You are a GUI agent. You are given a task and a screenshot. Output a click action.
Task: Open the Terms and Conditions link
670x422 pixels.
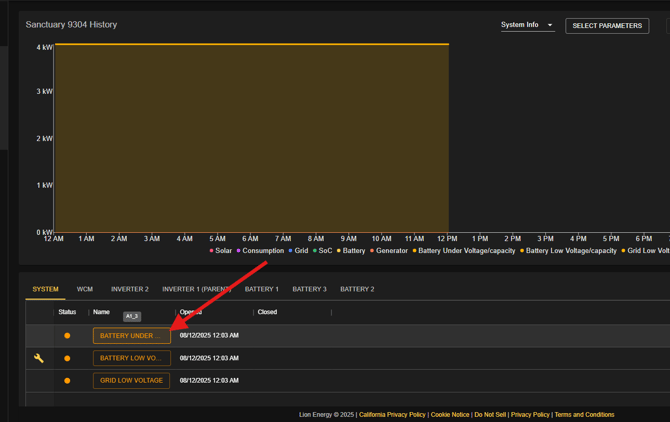point(584,414)
